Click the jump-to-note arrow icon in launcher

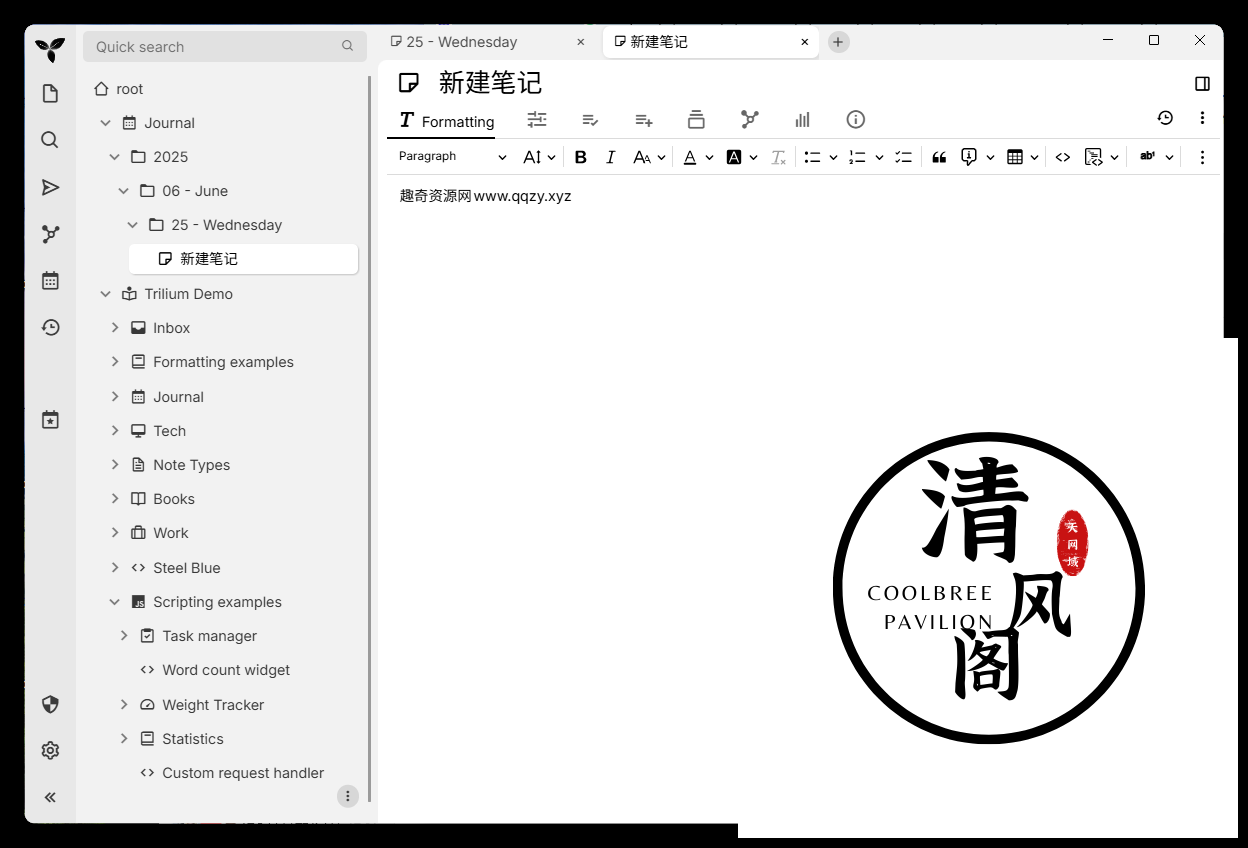(50, 187)
